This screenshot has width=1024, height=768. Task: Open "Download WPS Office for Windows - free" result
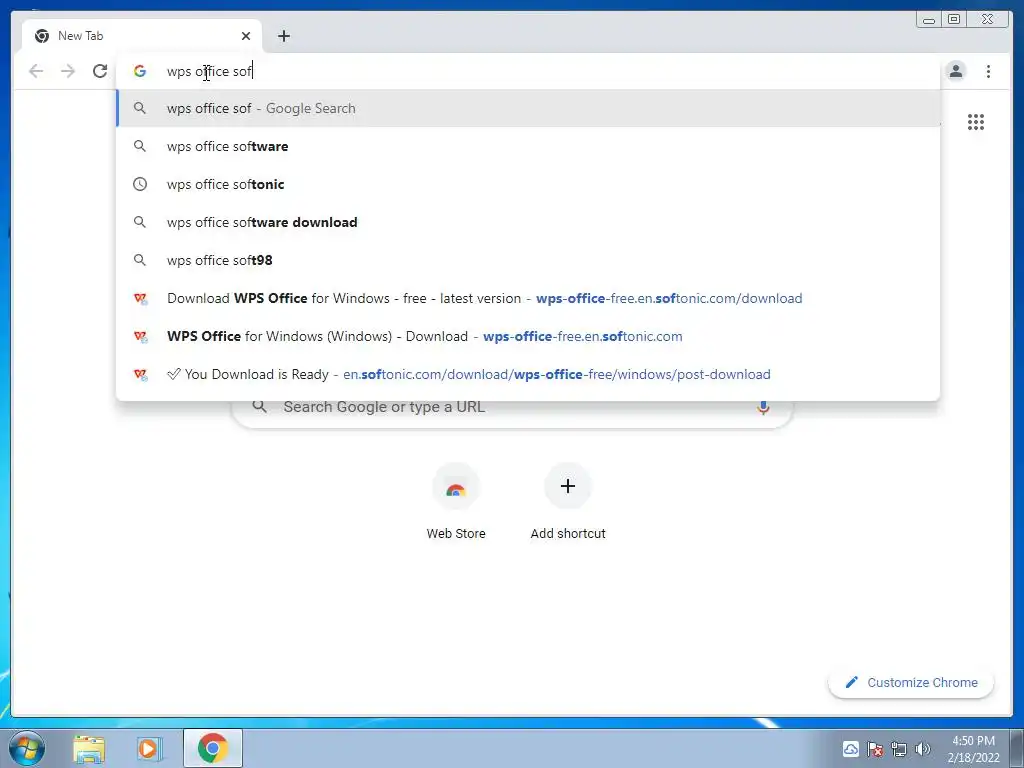click(528, 298)
